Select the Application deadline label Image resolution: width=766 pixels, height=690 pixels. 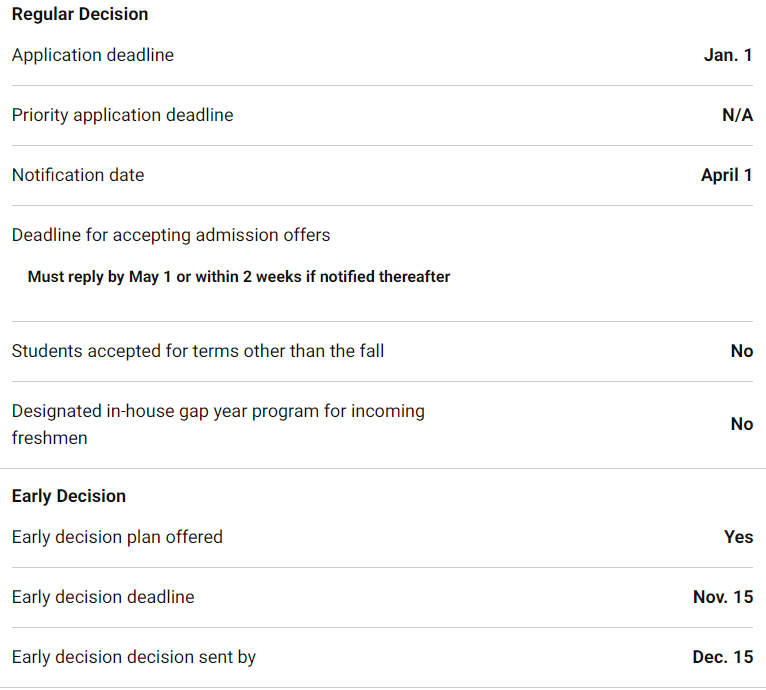(x=93, y=55)
